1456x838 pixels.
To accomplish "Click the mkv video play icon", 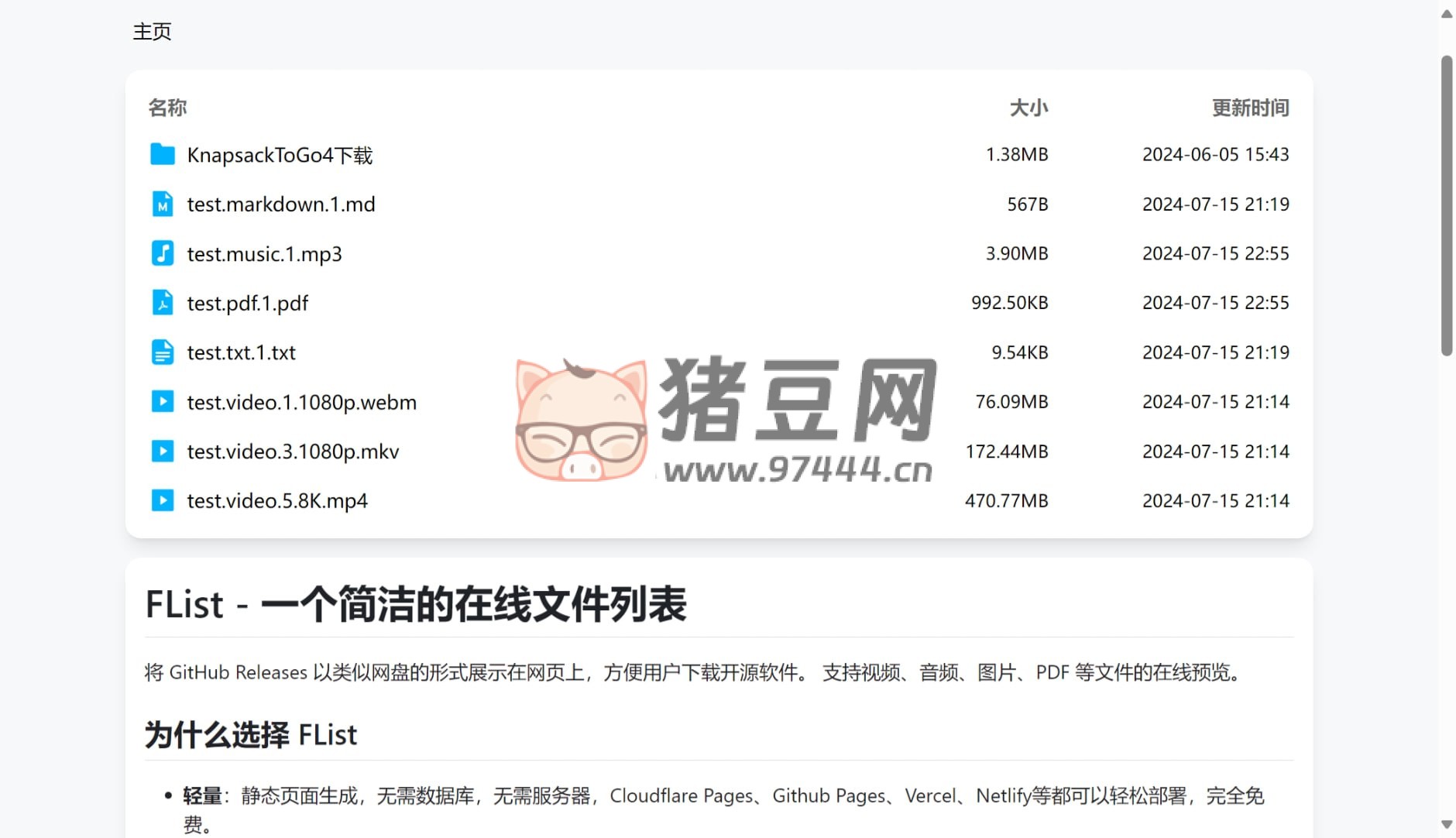I will click(162, 451).
